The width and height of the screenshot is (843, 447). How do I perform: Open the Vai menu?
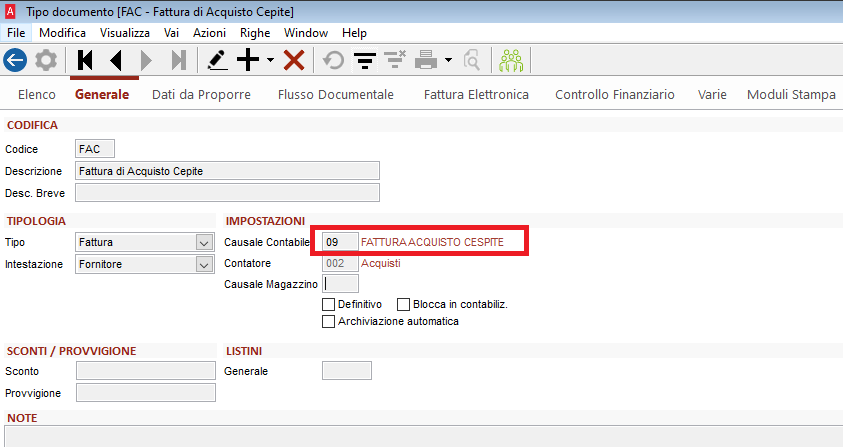pyautogui.click(x=172, y=33)
